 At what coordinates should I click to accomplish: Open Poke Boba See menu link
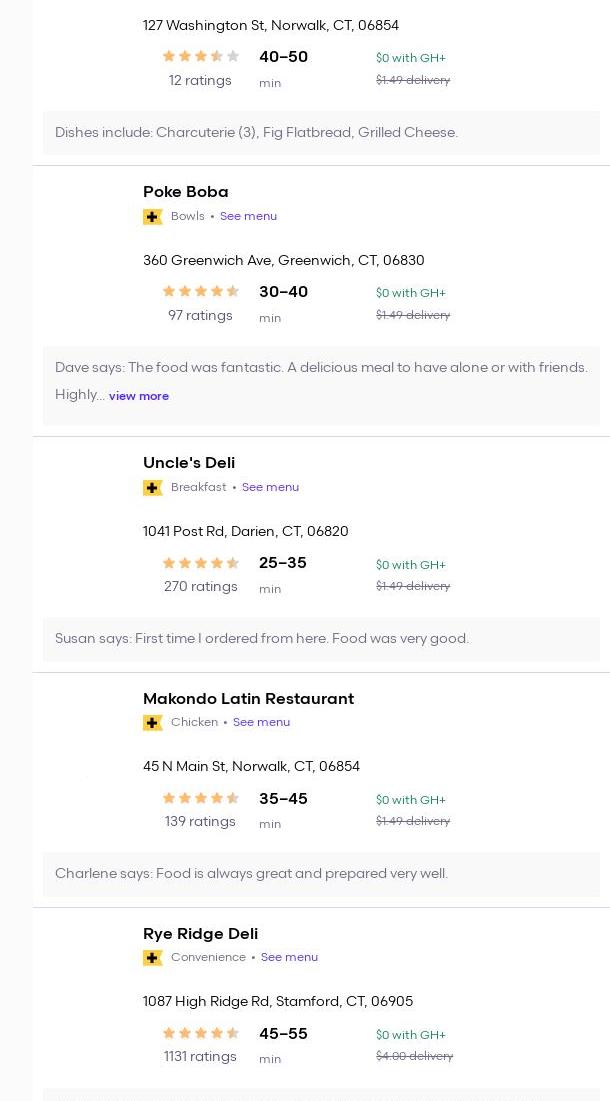pos(248,216)
